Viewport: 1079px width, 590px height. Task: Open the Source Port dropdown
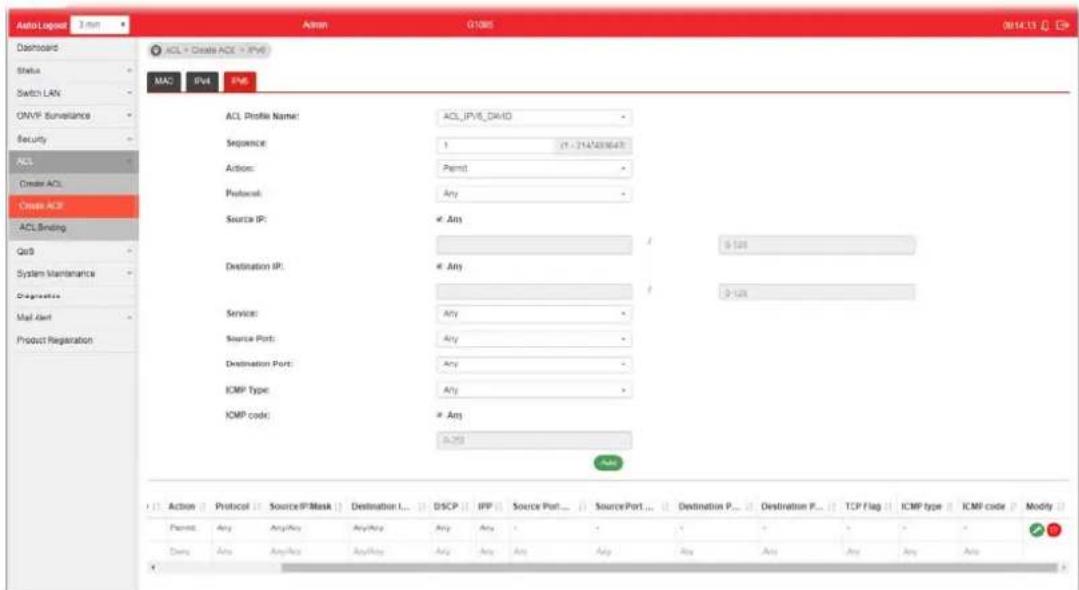click(x=534, y=339)
